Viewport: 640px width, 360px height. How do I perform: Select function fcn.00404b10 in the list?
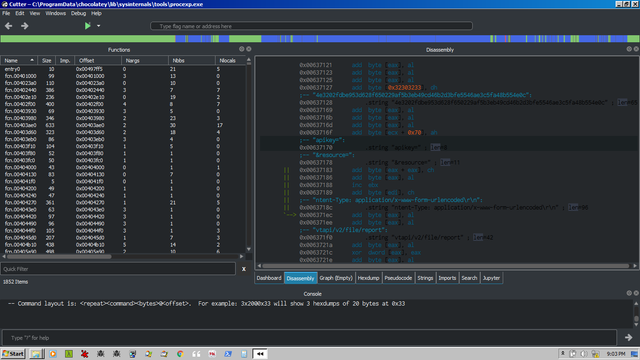pyautogui.click(x=122, y=244)
